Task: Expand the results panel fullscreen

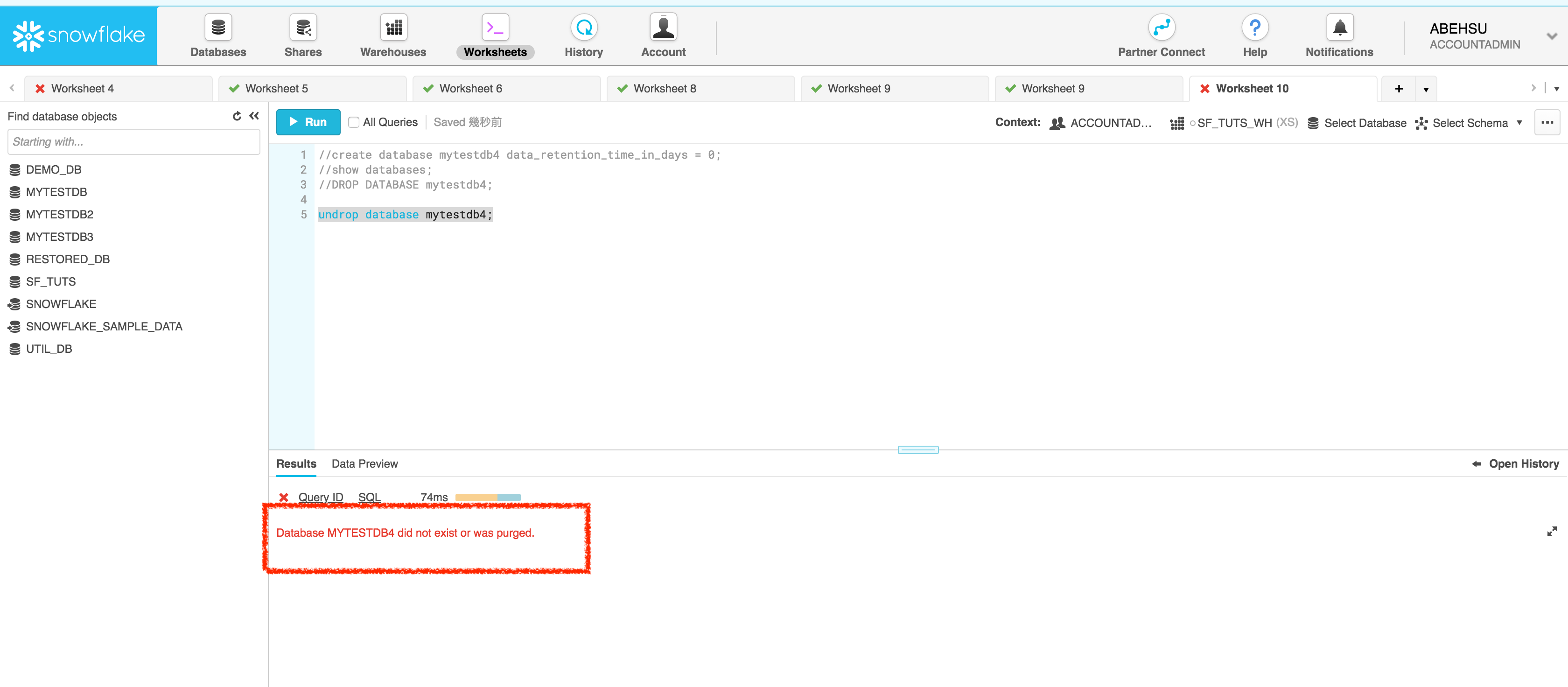Action: [x=1552, y=531]
